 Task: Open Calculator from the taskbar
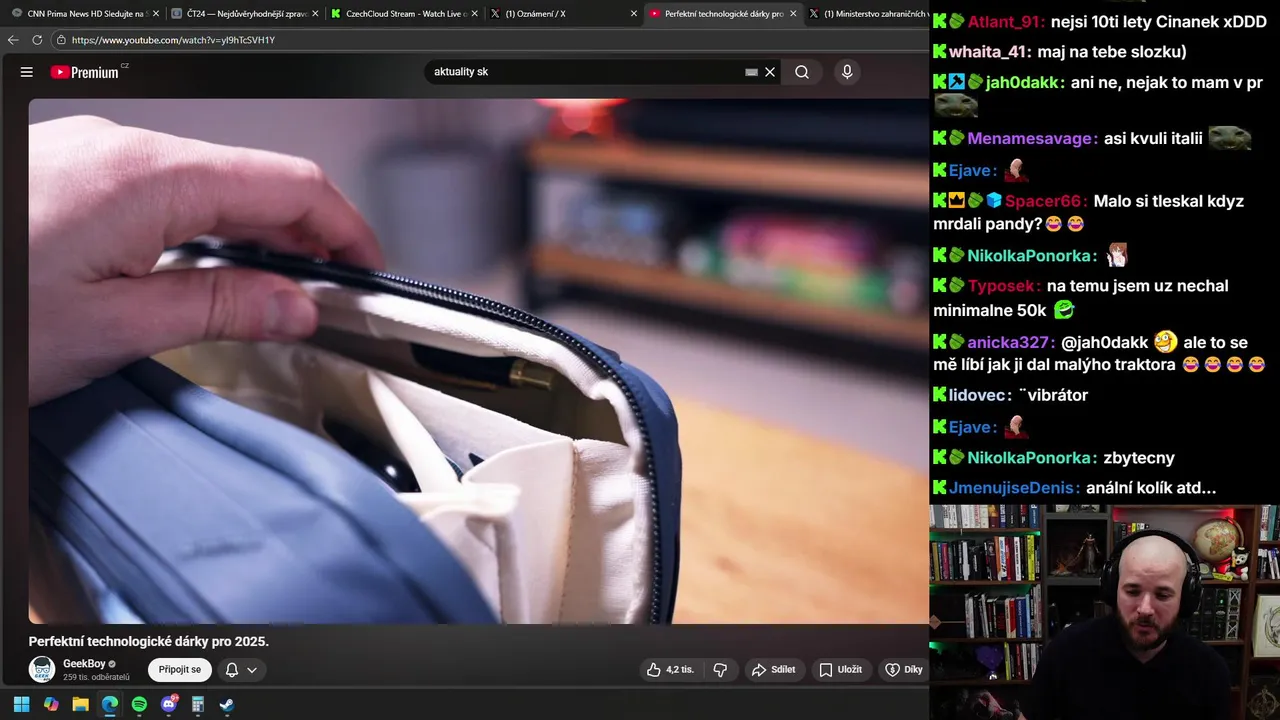click(x=198, y=704)
